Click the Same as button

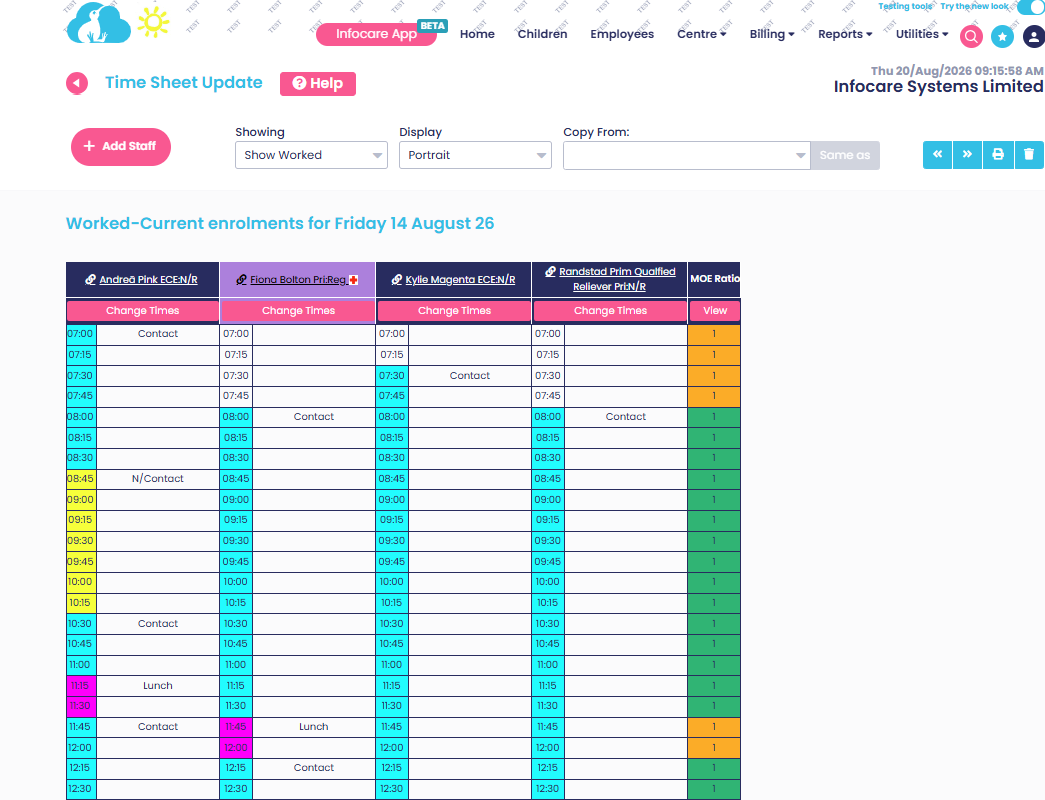(845, 155)
